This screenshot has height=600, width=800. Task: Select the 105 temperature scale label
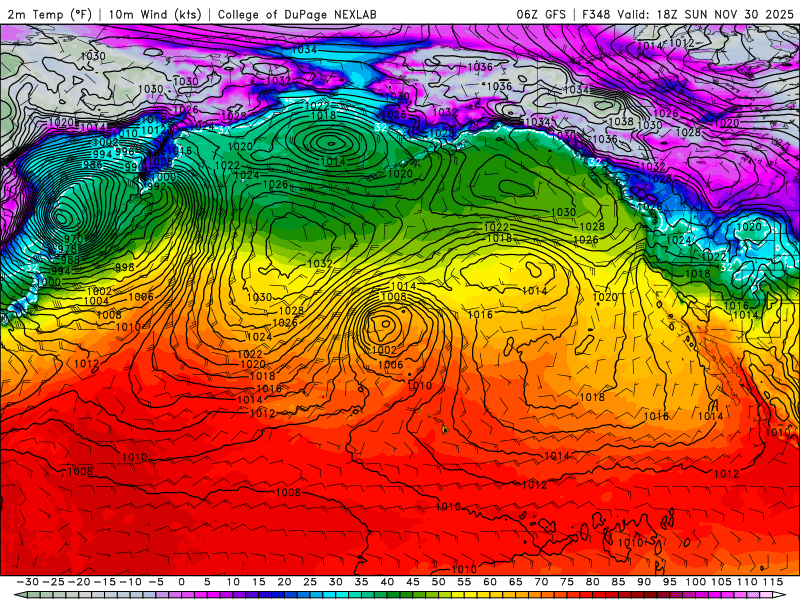pos(721,582)
